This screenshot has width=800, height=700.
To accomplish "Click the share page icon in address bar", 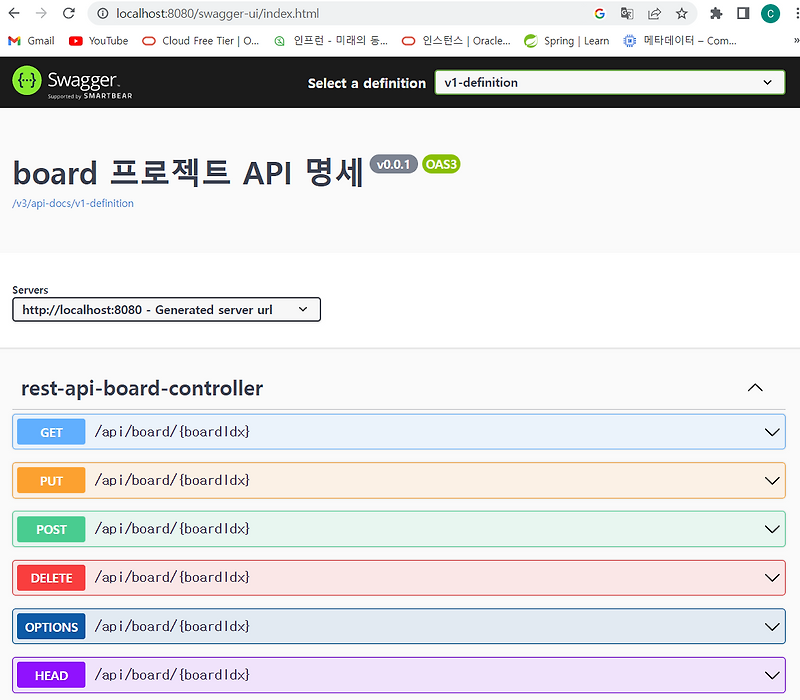I will pyautogui.click(x=654, y=14).
